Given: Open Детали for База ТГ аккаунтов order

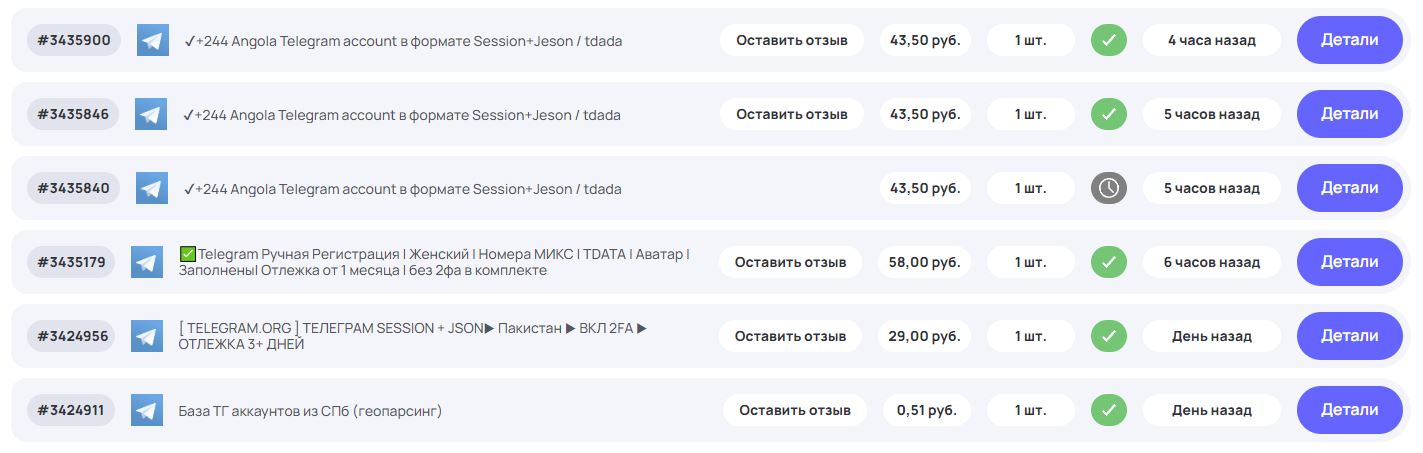Looking at the screenshot, I should pos(1349,410).
